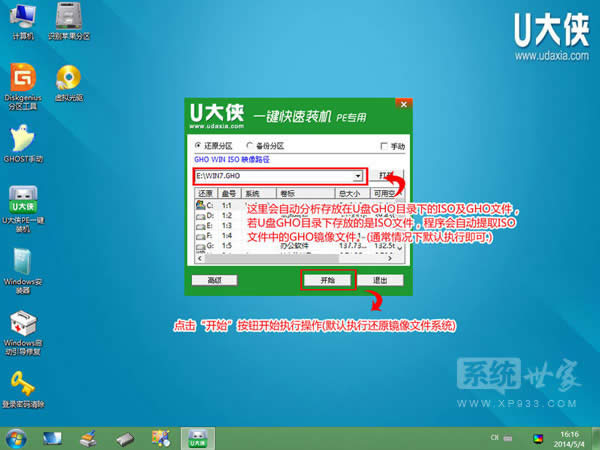The image size is (600, 450).
Task: Click the show desktop strip at taskbar end
Action: 596,439
